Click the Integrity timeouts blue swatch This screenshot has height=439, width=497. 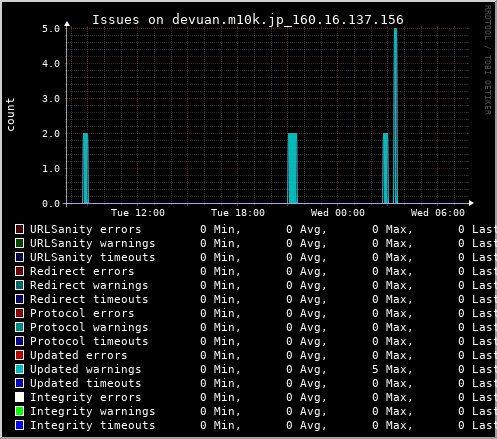click(x=19, y=425)
